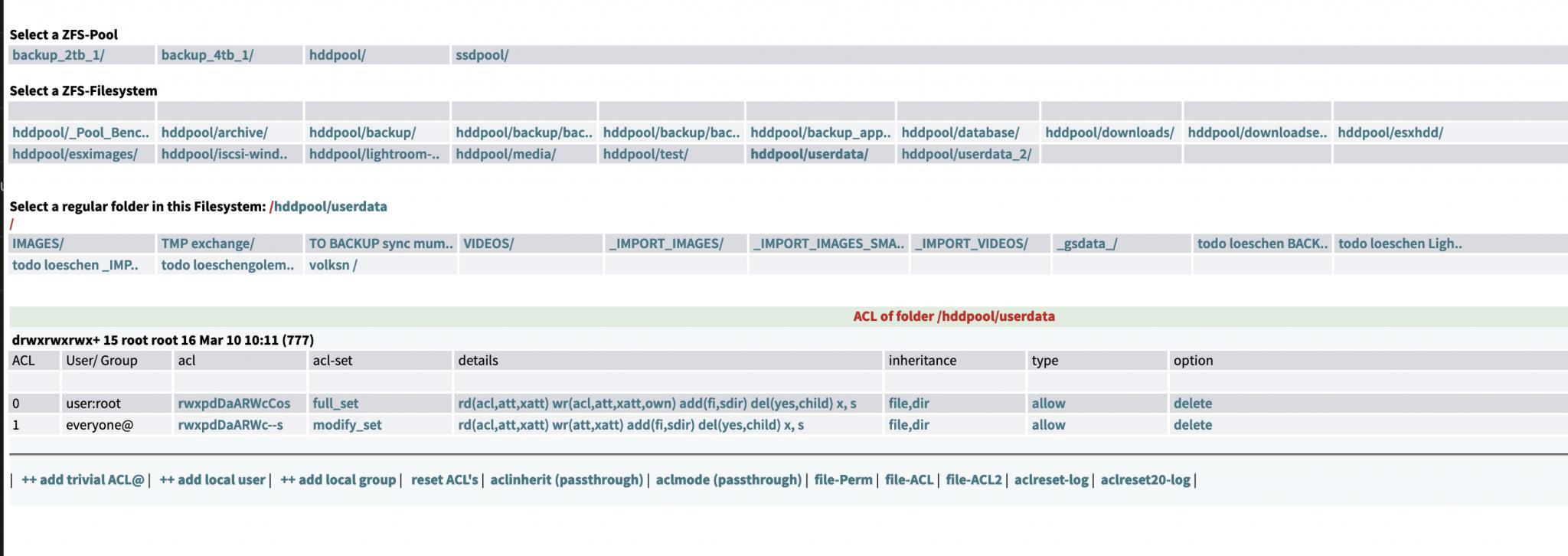Screen dimensions: 1568x556
Task: Open the TMP exchange folder
Action: pyautogui.click(x=207, y=244)
